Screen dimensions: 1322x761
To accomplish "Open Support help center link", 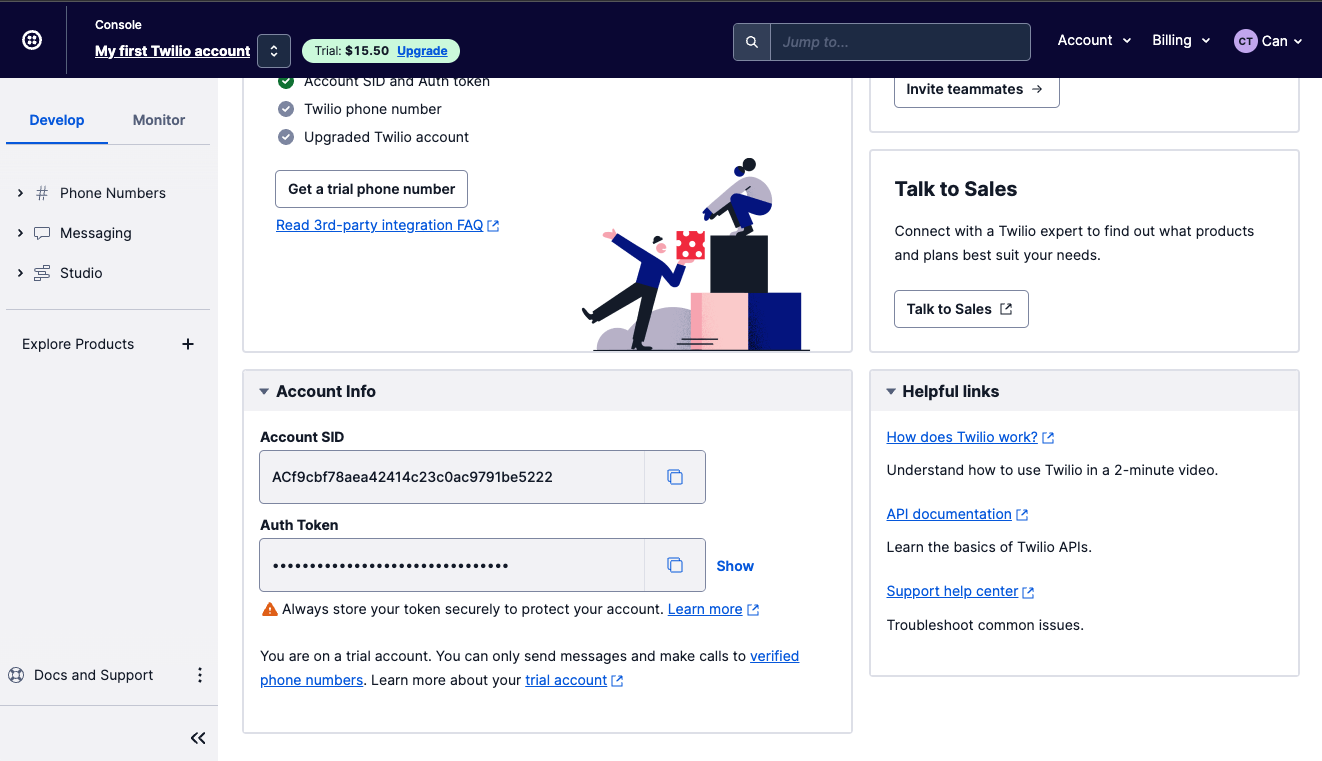I will (960, 591).
